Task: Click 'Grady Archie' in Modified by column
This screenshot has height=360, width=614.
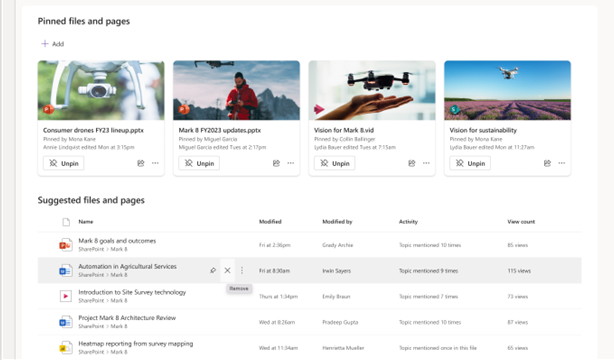Action: (338, 245)
